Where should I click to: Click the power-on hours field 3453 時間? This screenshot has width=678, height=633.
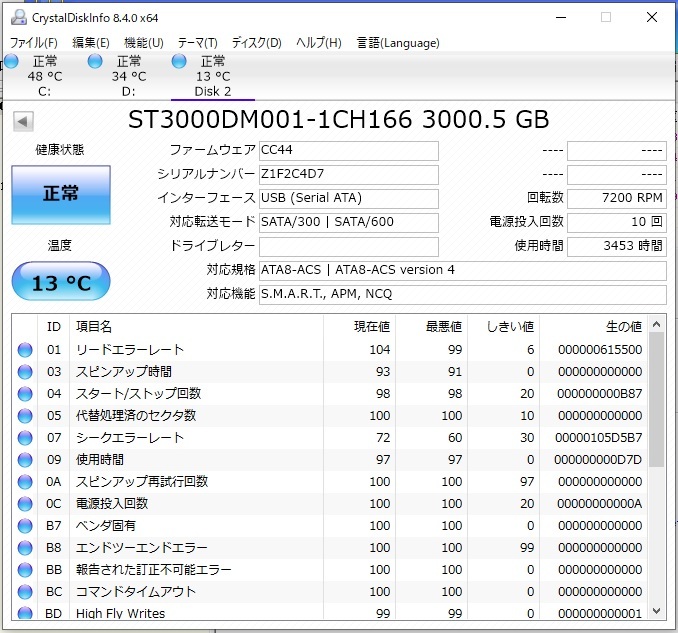617,247
